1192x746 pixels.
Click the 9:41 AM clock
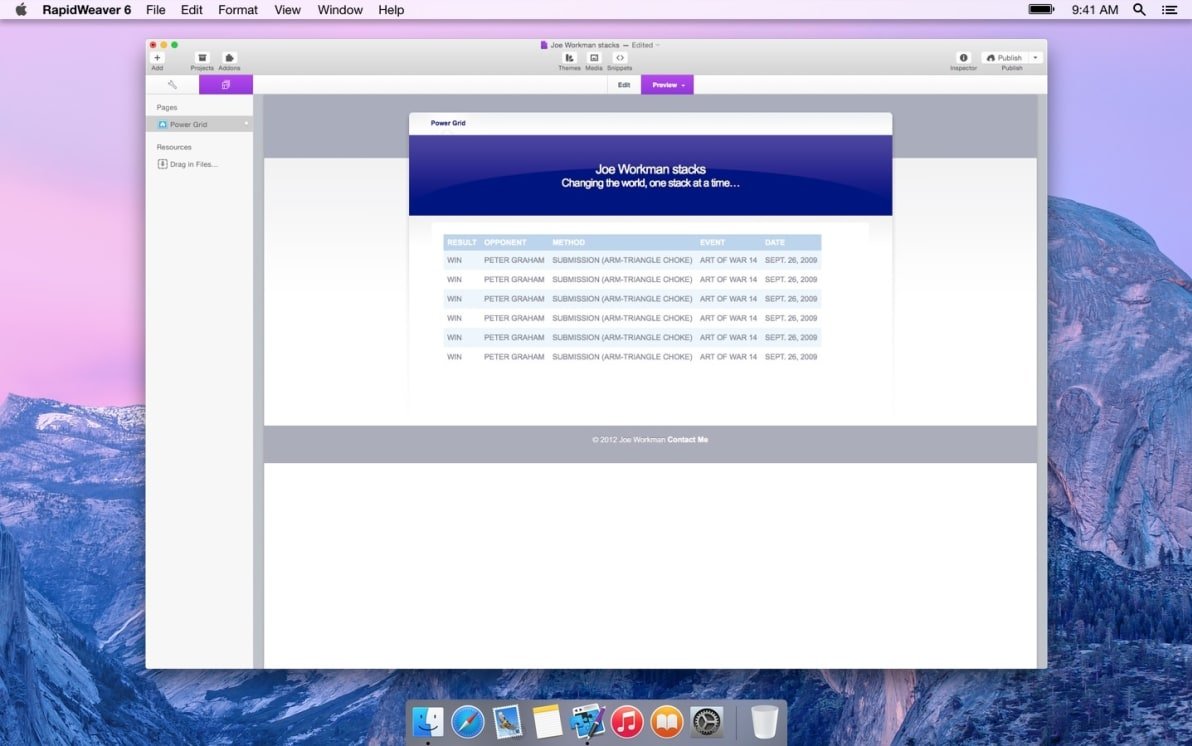[x=1095, y=10]
